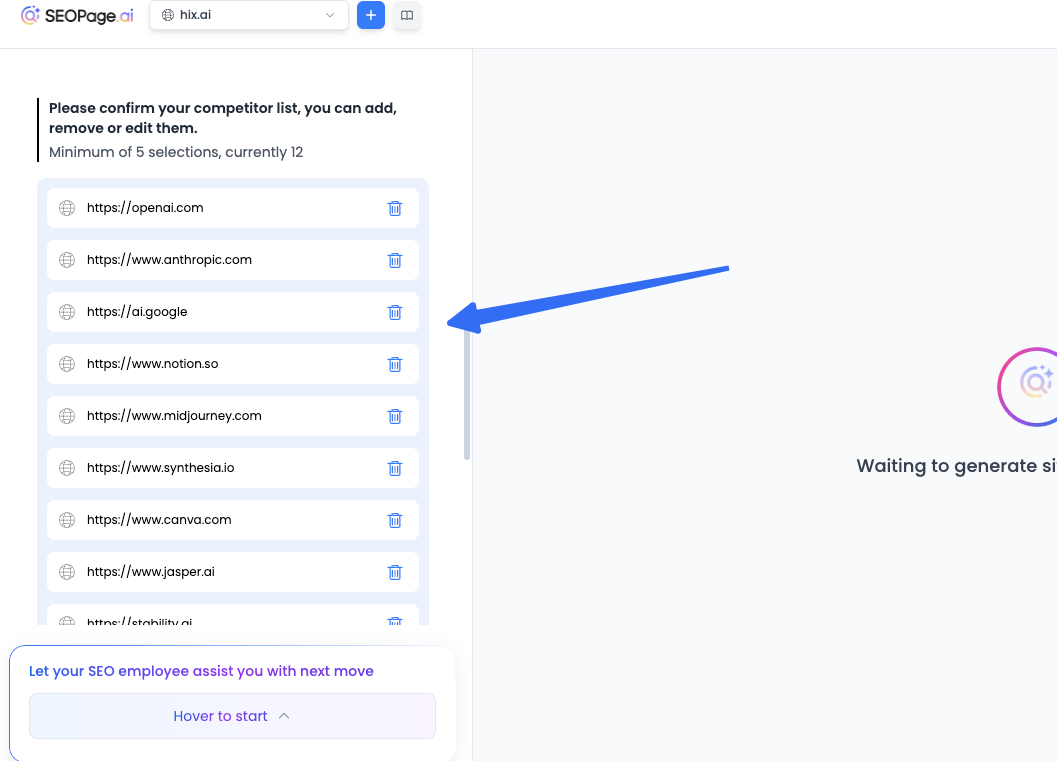Click the competitor list scrollbar
Image resolution: width=1057 pixels, height=761 pixels.
point(467,395)
